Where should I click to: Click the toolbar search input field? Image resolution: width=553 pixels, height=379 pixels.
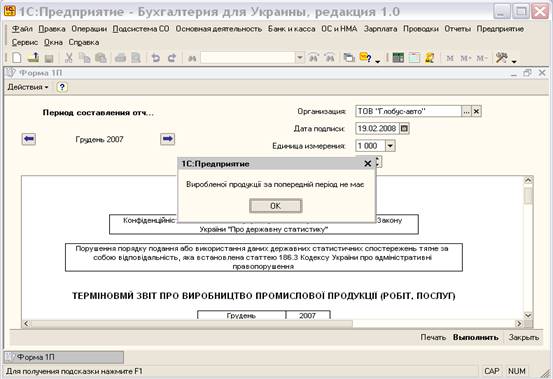tap(248, 57)
